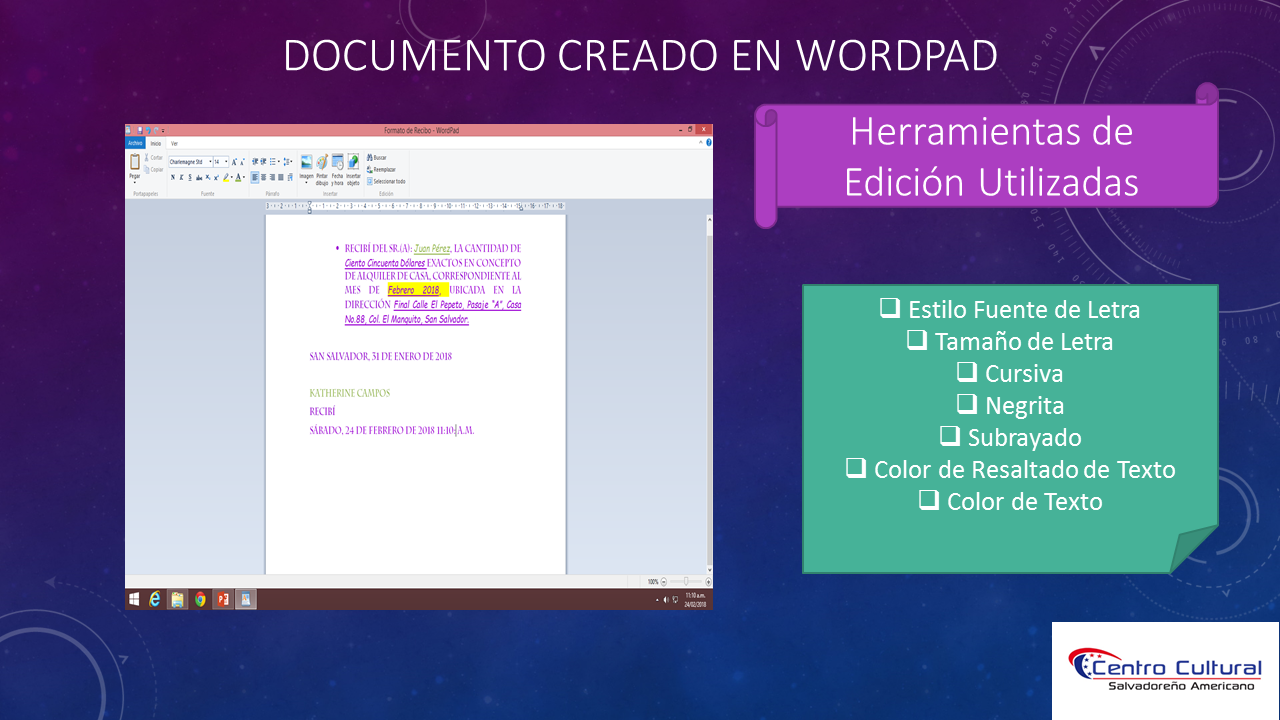
Task: Click Pintar dibujo paint drawing icon
Action: click(322, 162)
